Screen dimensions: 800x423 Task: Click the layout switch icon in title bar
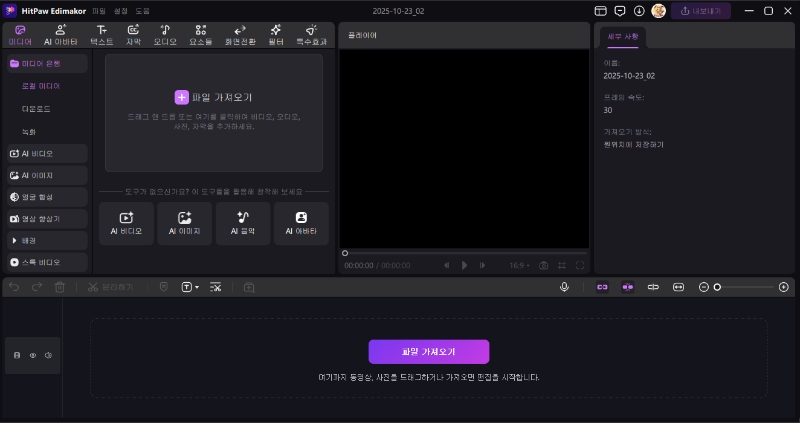coord(601,11)
